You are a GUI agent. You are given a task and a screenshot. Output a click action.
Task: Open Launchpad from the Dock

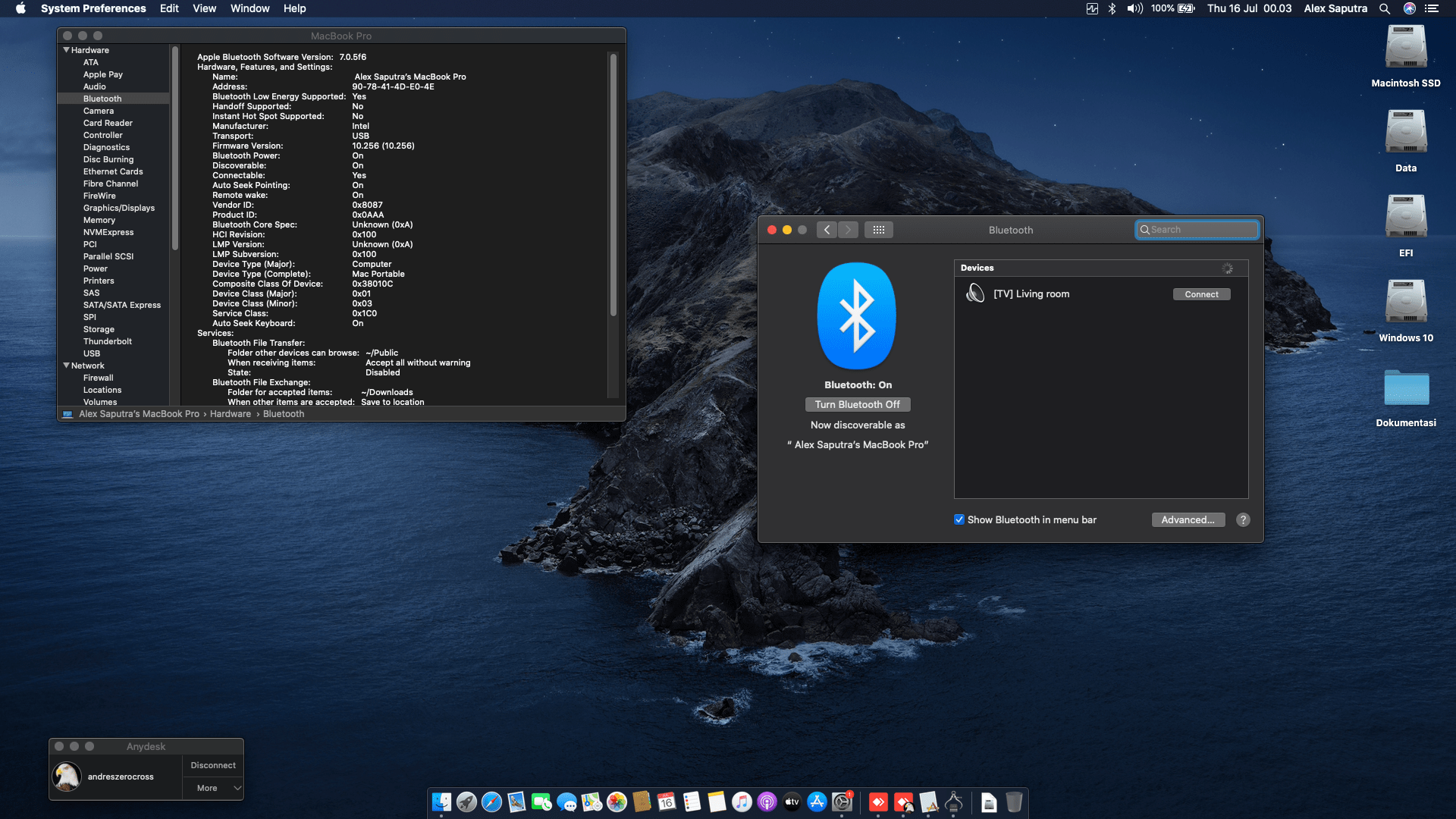point(467,803)
